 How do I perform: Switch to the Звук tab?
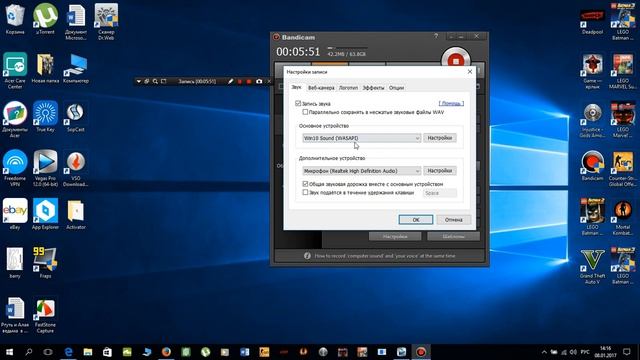pyautogui.click(x=296, y=87)
